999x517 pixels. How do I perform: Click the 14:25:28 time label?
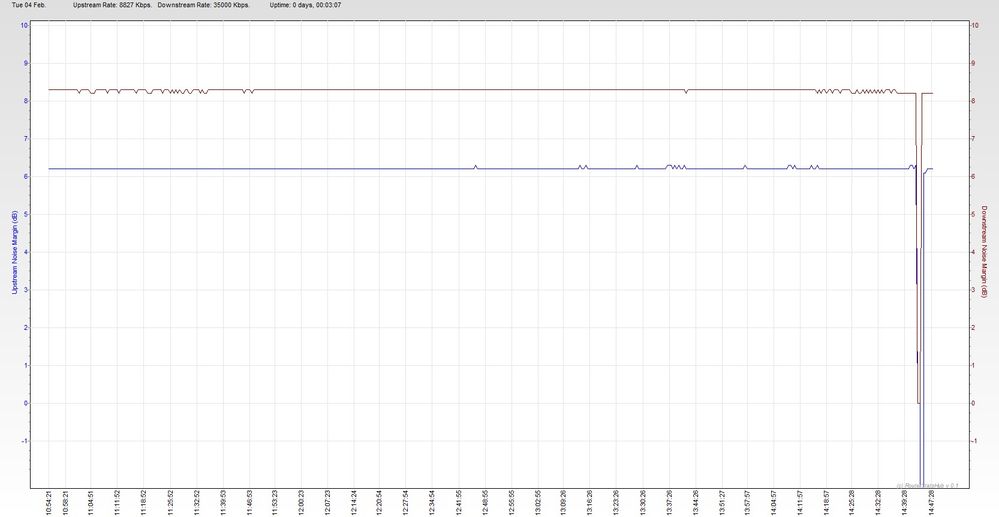[x=852, y=503]
